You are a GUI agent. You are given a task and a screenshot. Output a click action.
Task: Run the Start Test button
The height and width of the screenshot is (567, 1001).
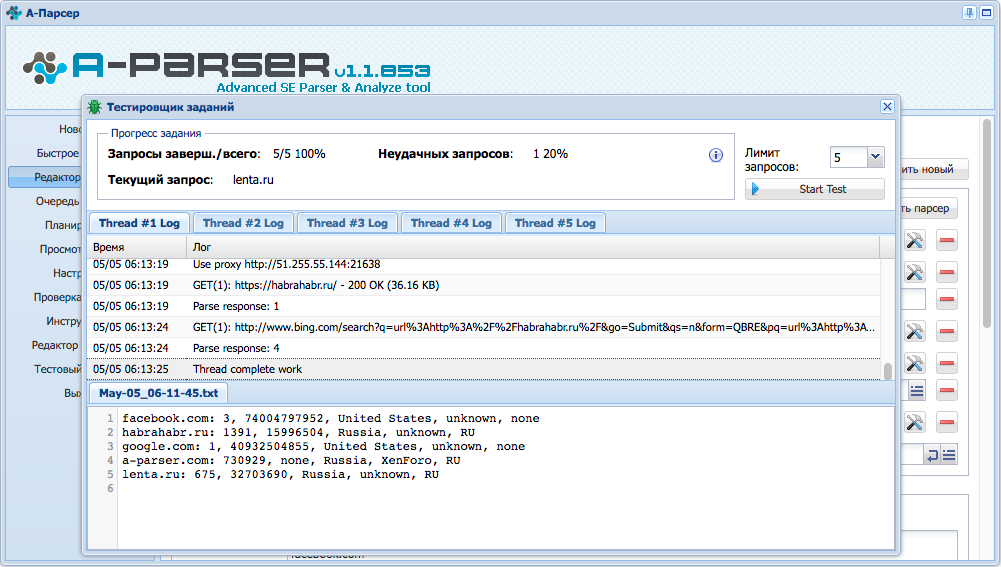coord(815,189)
